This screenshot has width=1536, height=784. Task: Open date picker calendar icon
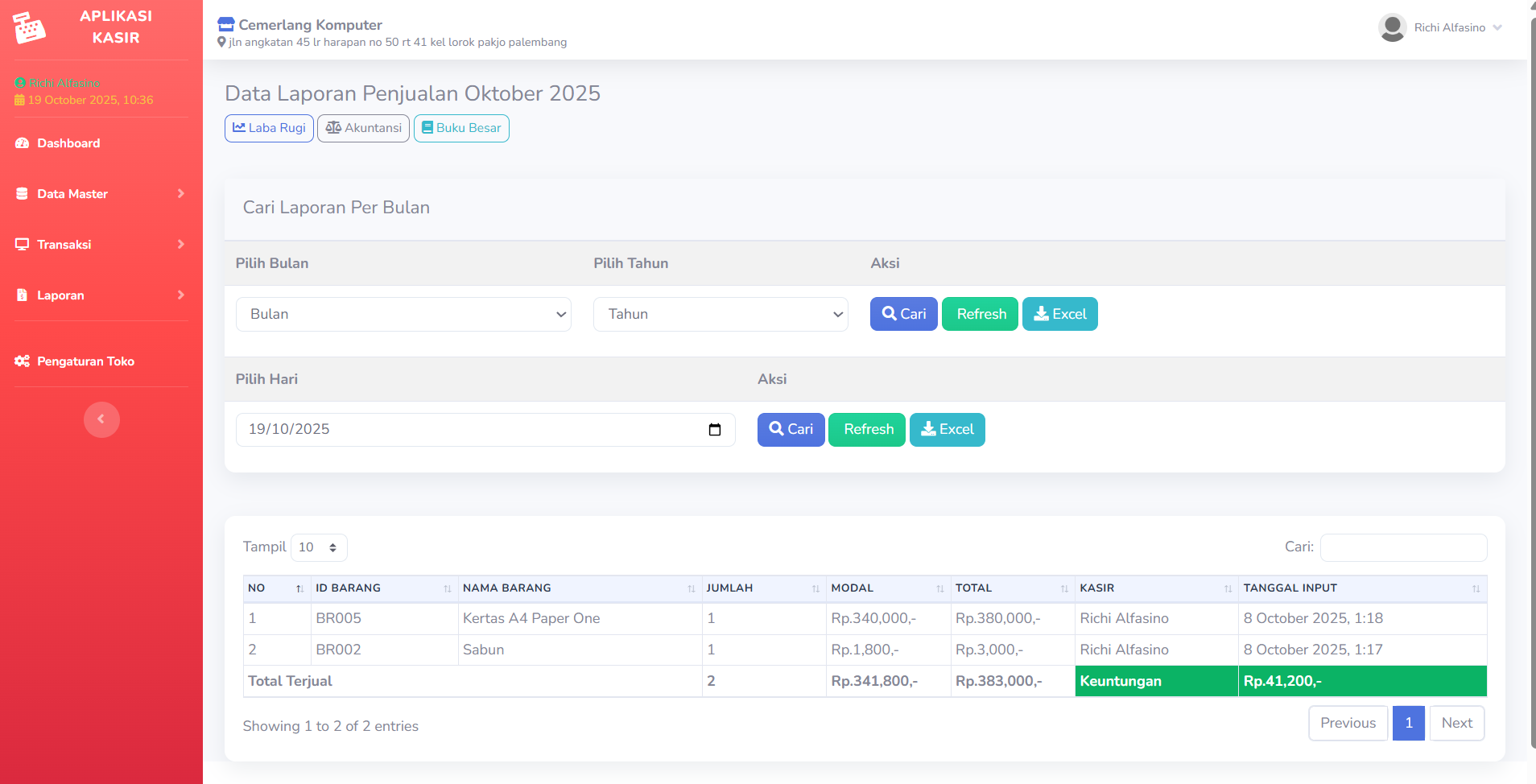(714, 430)
